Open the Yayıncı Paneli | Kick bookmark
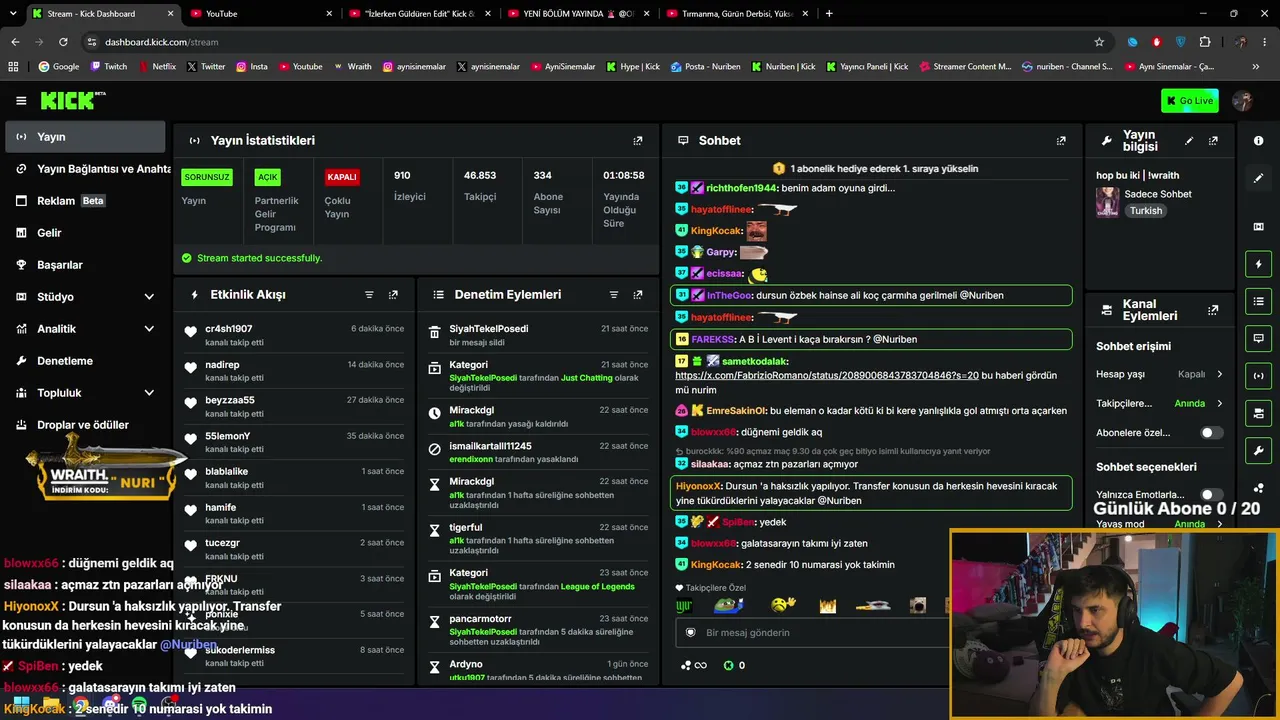This screenshot has height=720, width=1280. [x=865, y=67]
